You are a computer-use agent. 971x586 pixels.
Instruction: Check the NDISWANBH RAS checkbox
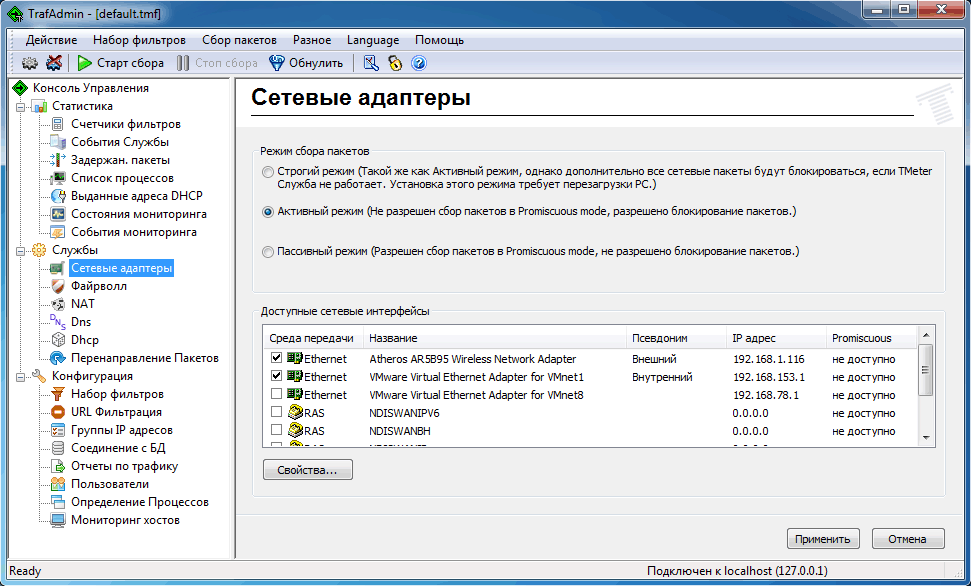276,429
